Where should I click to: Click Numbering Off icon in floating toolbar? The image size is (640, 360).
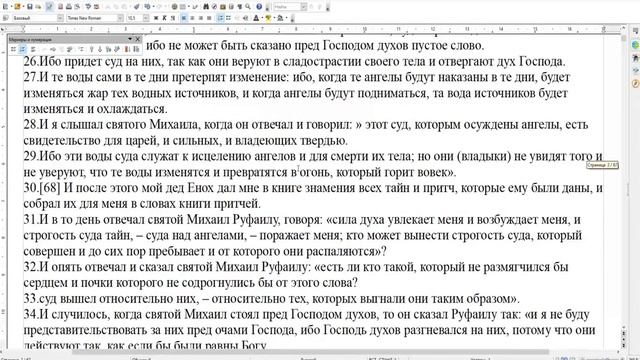pos(33,49)
